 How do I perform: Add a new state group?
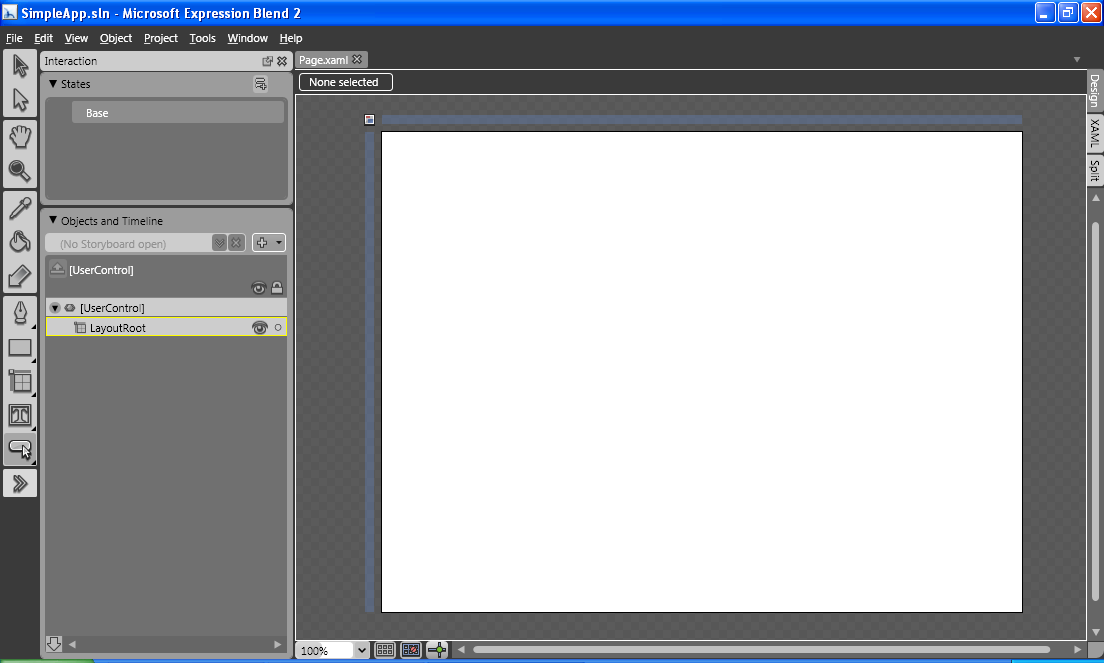pos(261,84)
